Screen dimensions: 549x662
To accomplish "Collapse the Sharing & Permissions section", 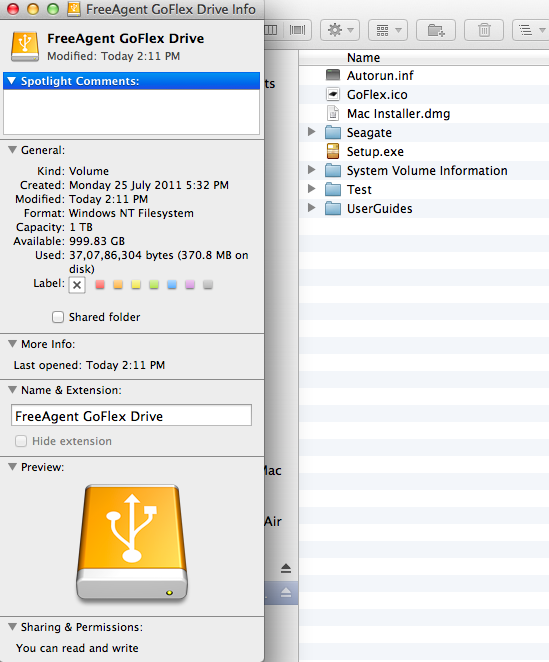I will coord(12,627).
